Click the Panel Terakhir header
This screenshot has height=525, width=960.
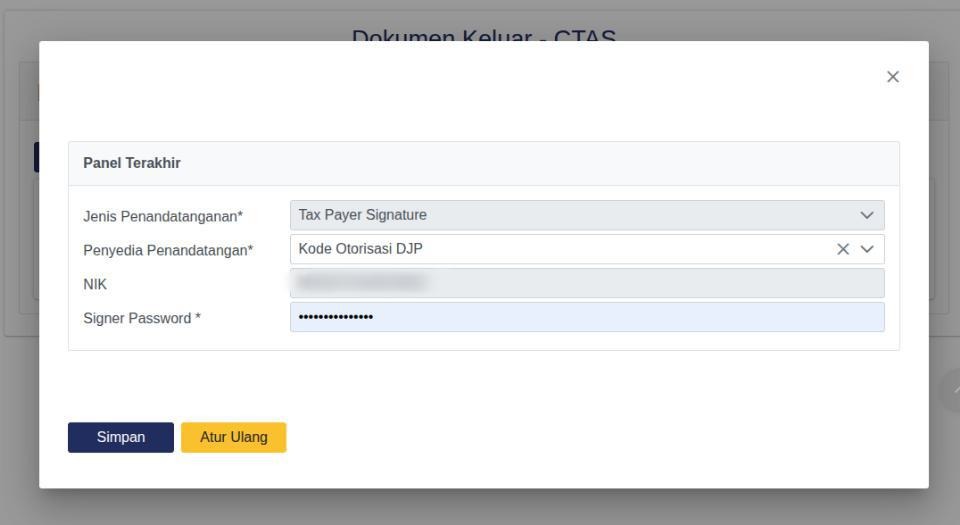132,163
